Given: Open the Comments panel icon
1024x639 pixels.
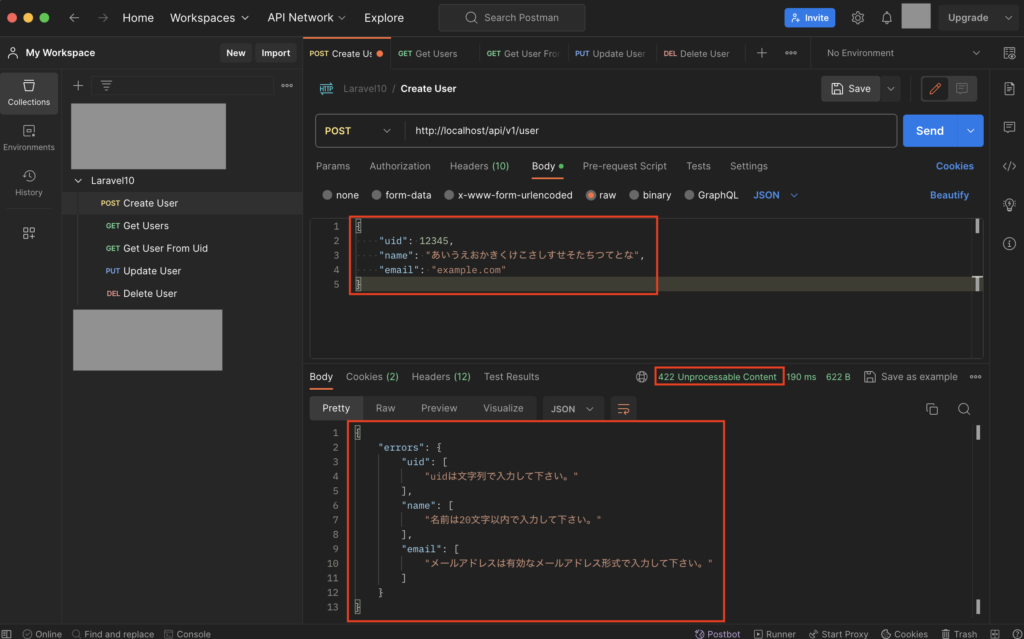Looking at the screenshot, I should [x=1009, y=127].
